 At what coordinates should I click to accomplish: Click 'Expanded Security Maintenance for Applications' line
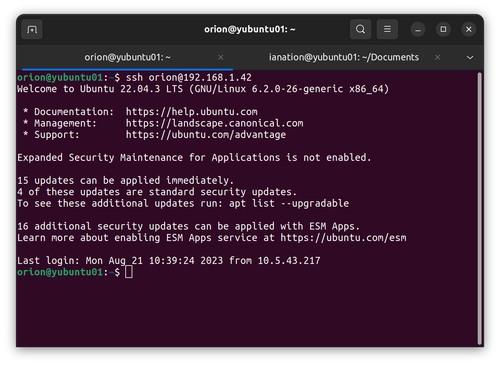click(194, 158)
